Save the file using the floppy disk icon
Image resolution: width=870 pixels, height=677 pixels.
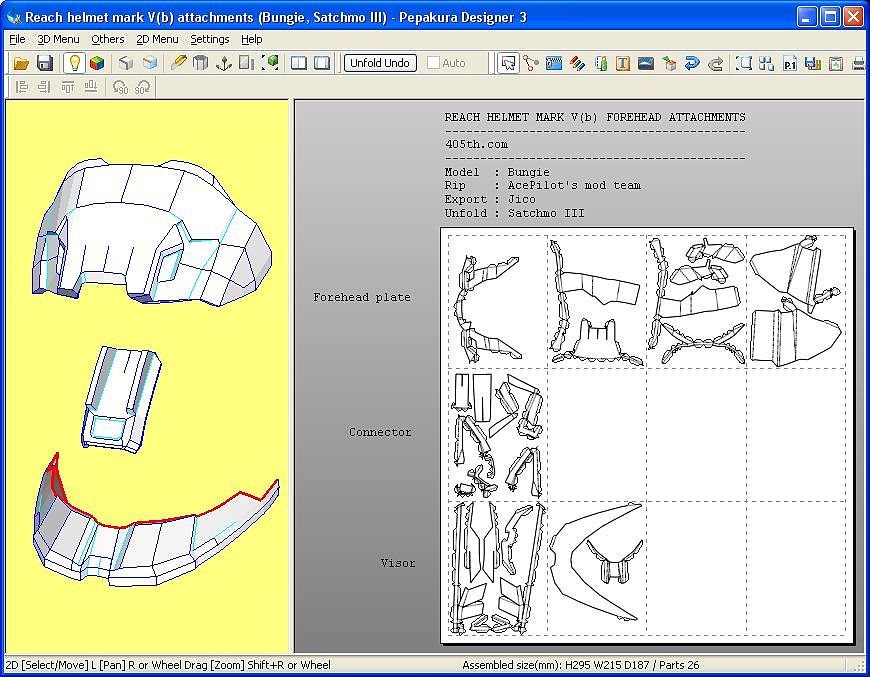point(45,63)
